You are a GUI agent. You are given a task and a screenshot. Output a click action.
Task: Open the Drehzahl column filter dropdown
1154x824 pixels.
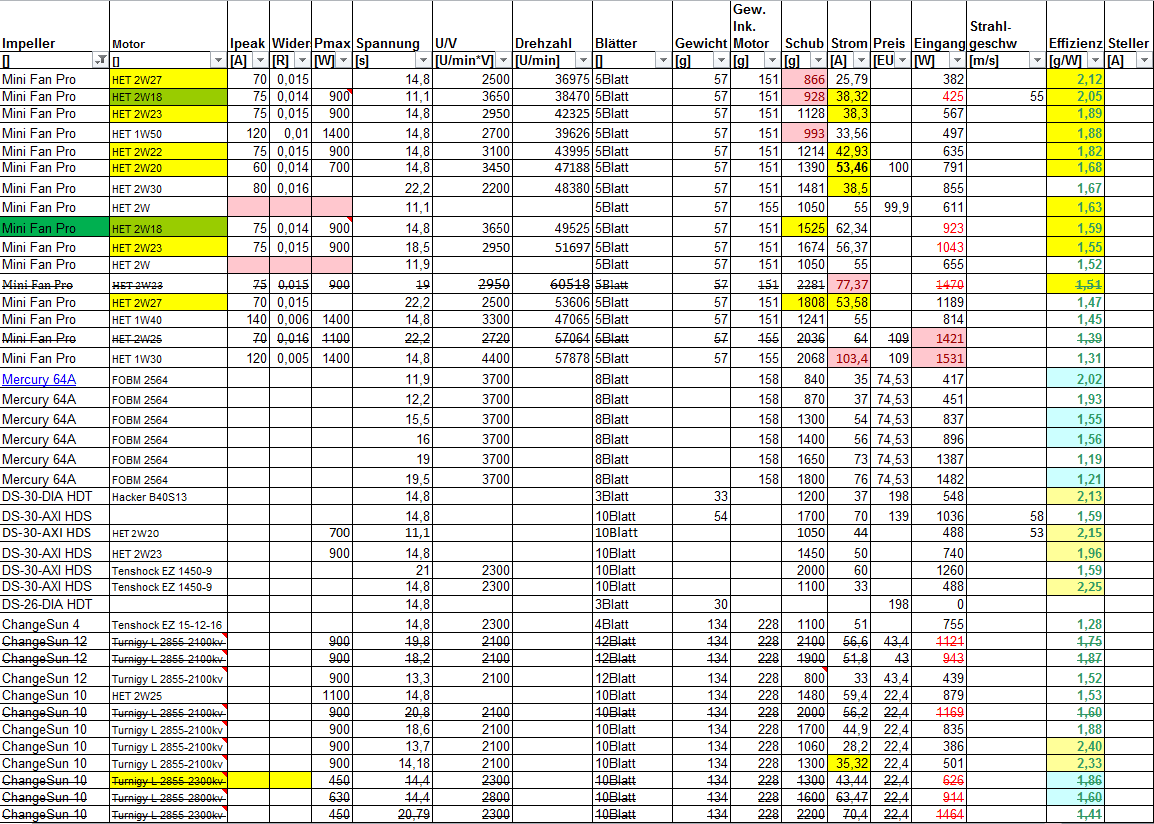[x=583, y=61]
